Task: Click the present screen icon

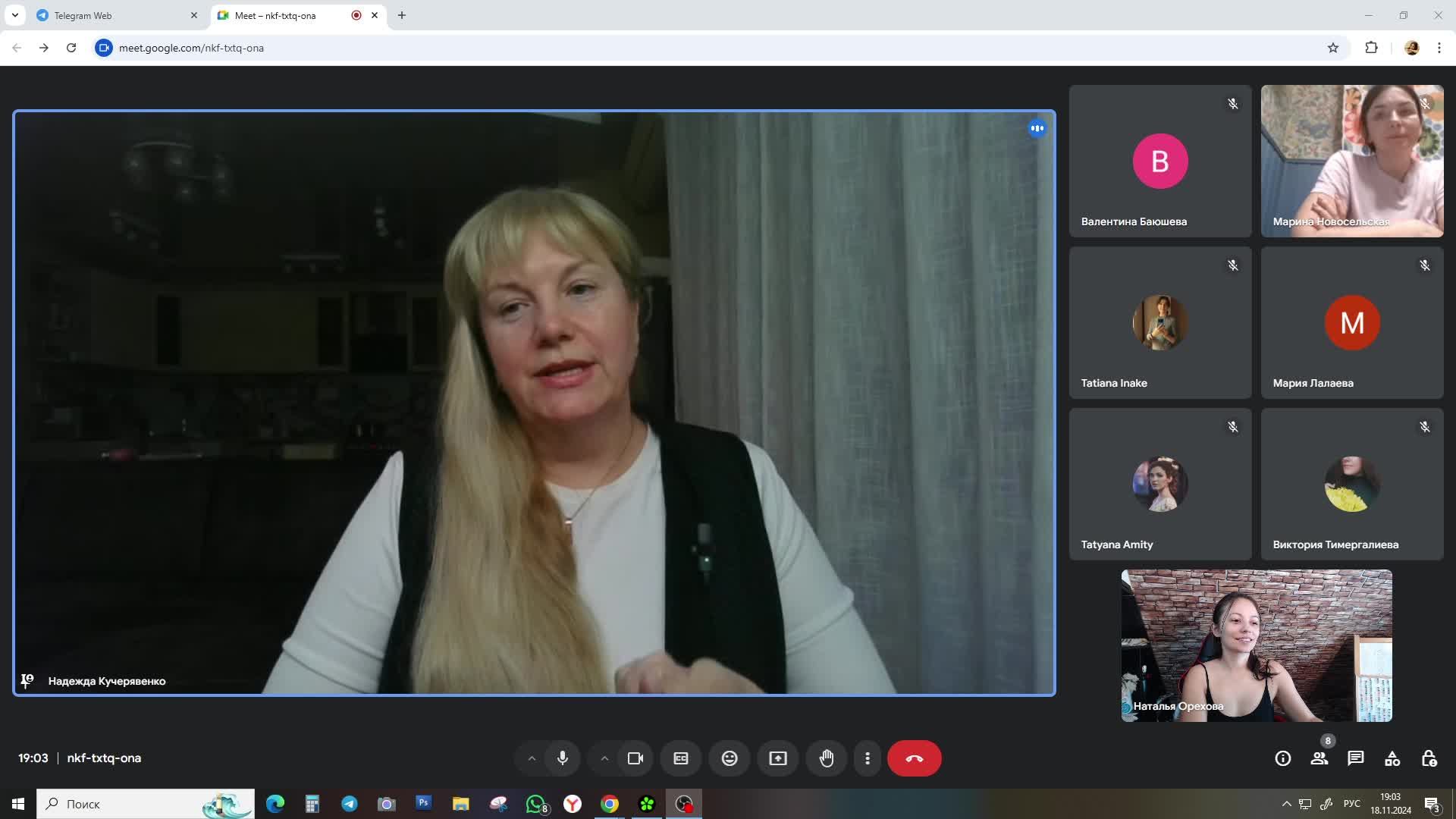Action: click(x=778, y=758)
